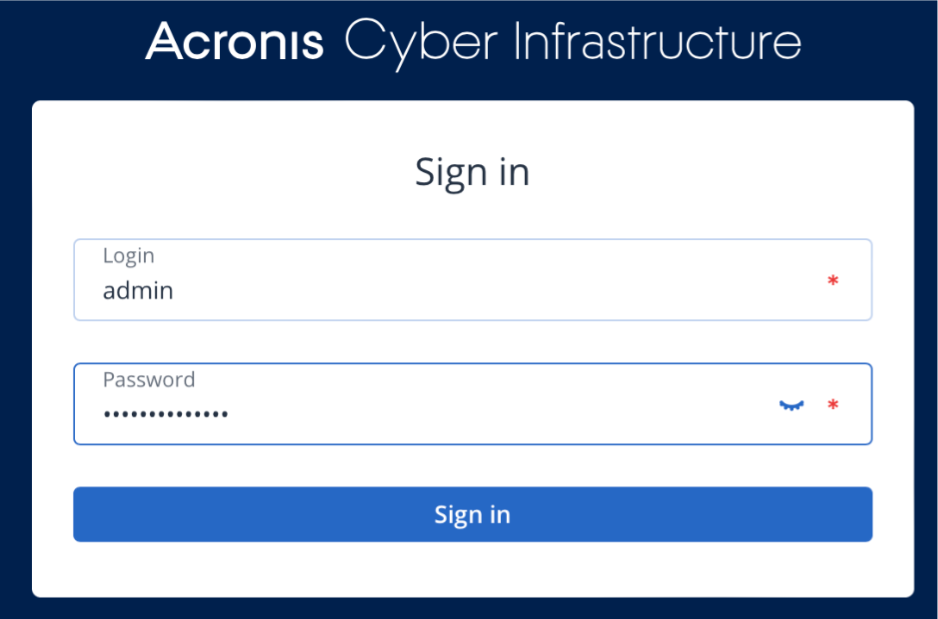Image resolution: width=938 pixels, height=619 pixels.
Task: Place cursor on the admin username text
Action: (x=138, y=291)
